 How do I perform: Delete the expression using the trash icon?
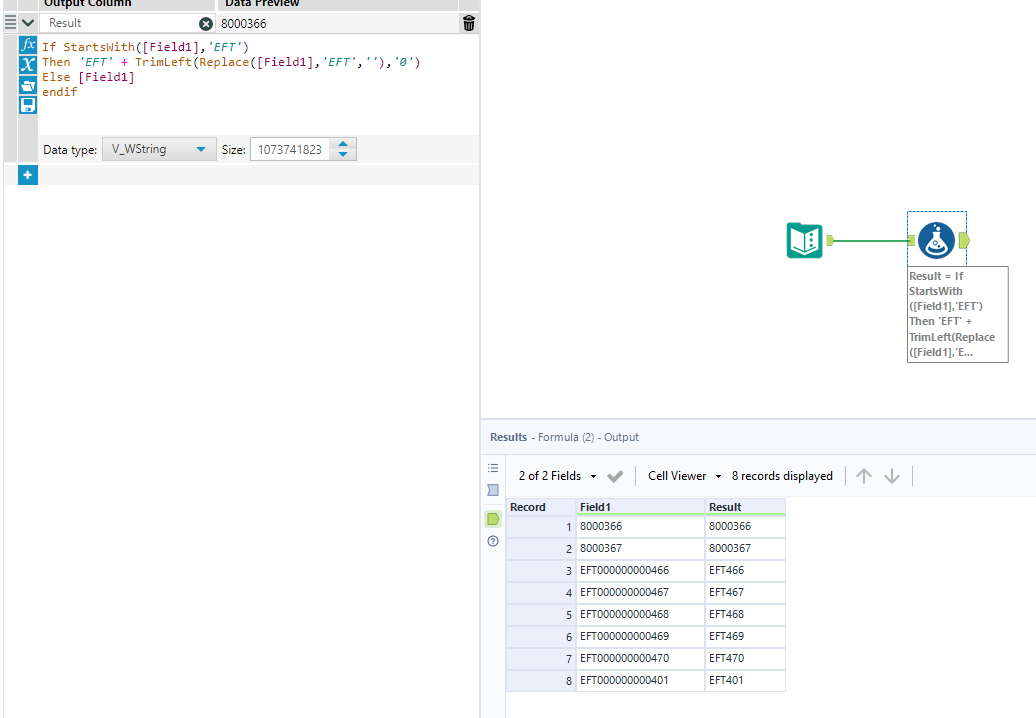468,22
